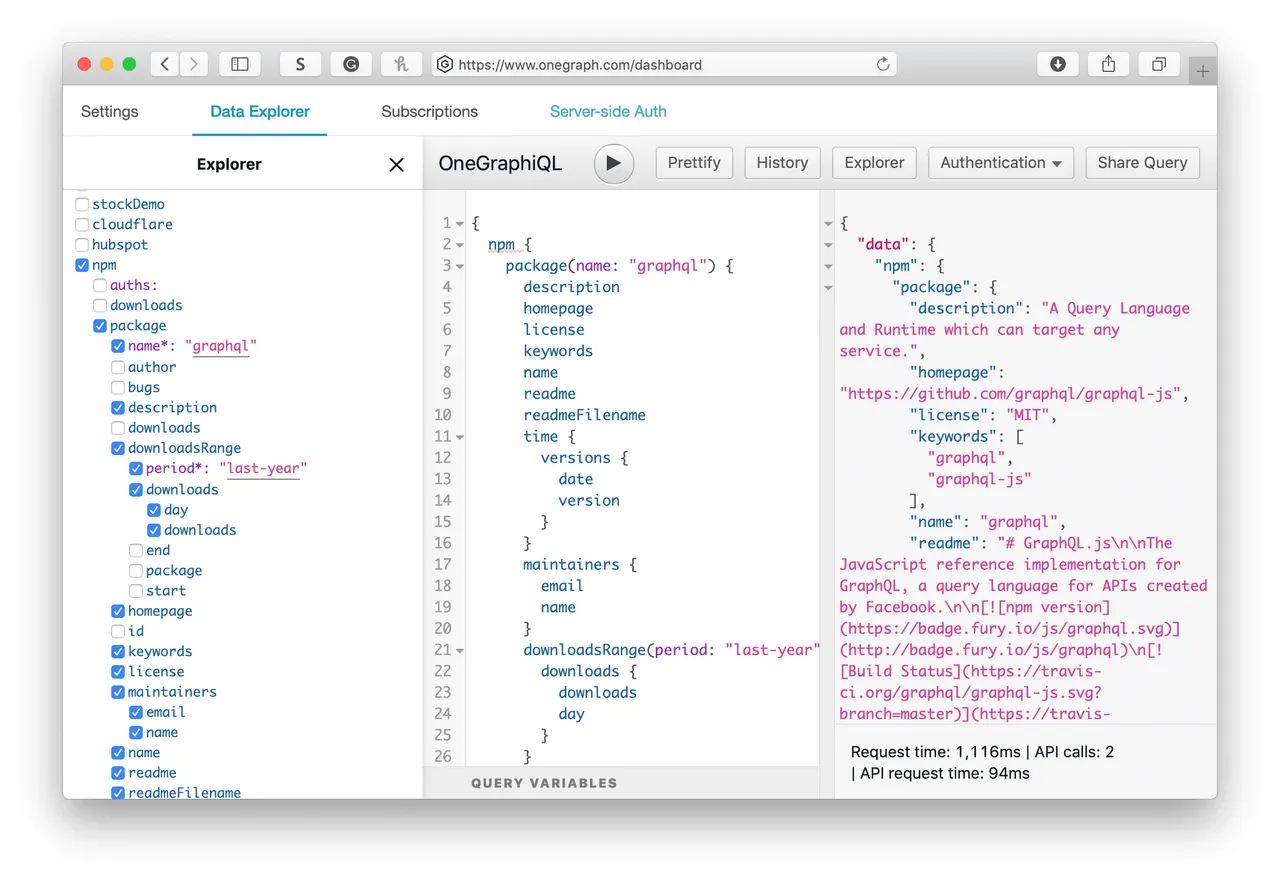Uncheck the email checkbox under maintainers
The width and height of the screenshot is (1280, 882).
[x=136, y=712]
